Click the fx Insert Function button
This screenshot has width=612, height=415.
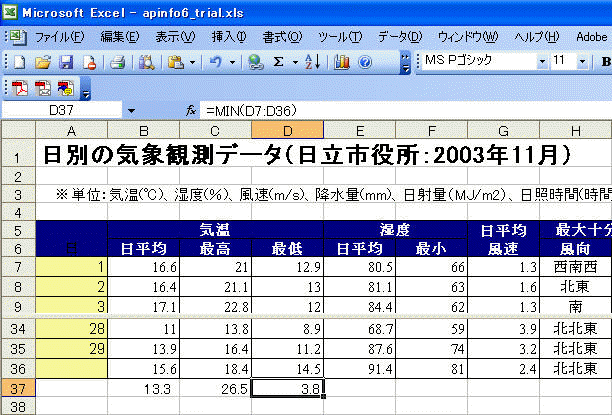click(x=190, y=108)
